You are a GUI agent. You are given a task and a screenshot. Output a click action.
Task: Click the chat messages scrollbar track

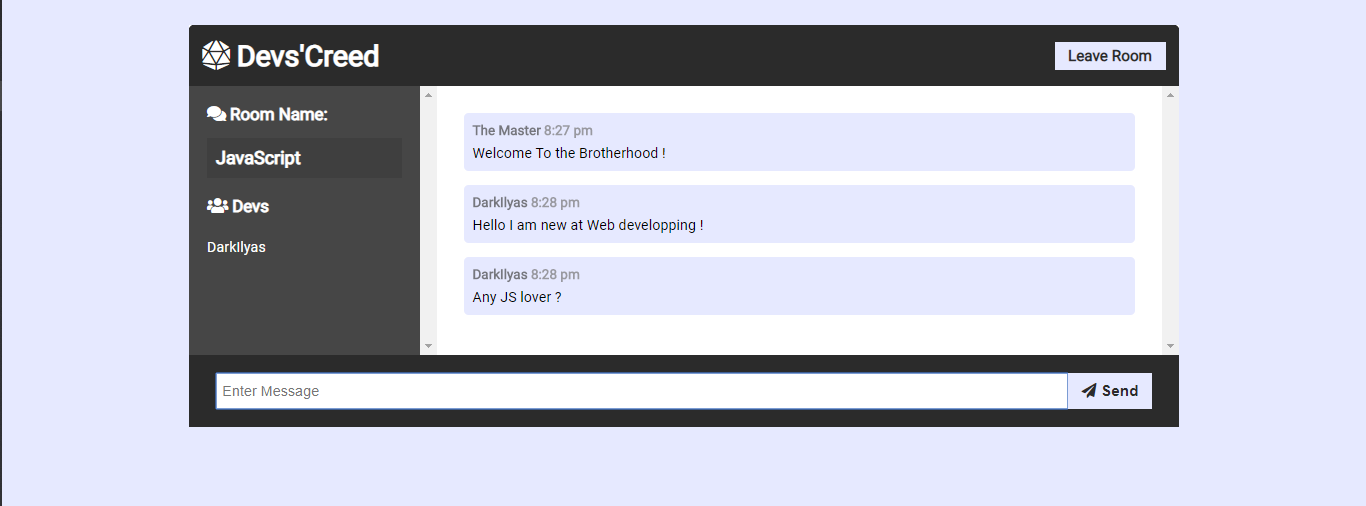tap(1170, 220)
